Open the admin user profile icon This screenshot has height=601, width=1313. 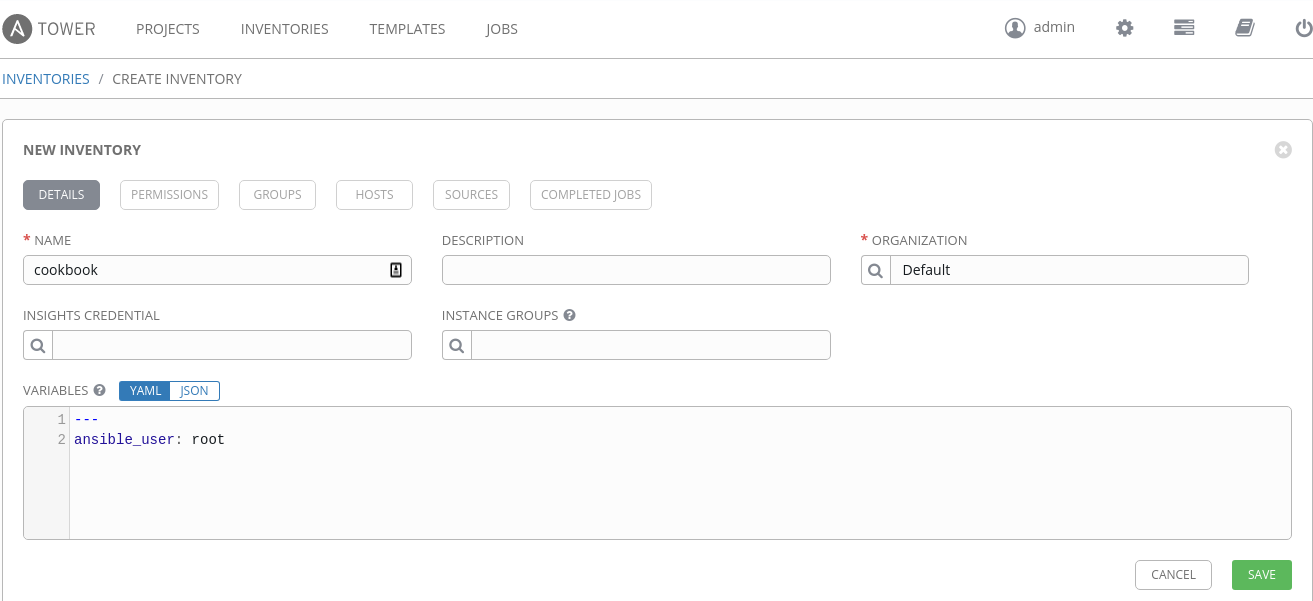tap(1015, 28)
